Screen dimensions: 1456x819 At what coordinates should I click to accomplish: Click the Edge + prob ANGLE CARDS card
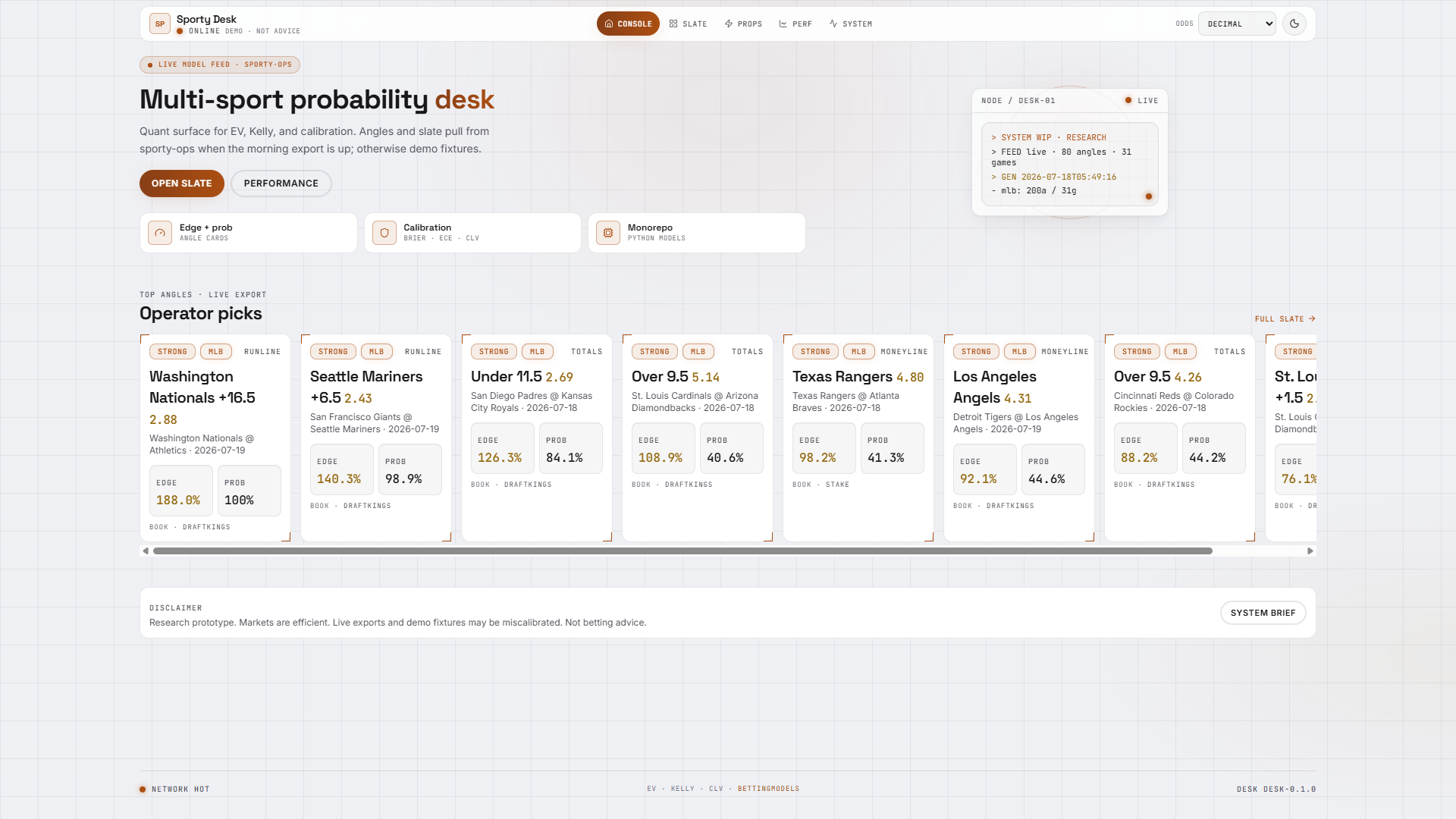pyautogui.click(x=249, y=233)
